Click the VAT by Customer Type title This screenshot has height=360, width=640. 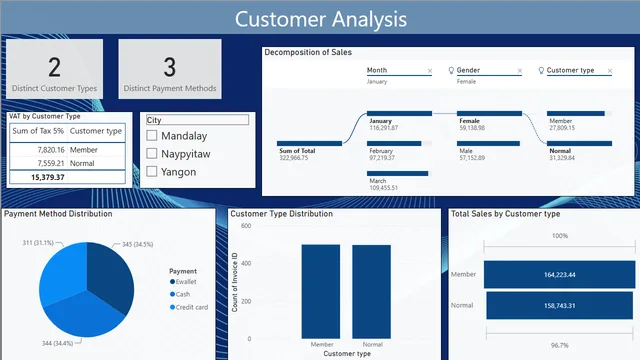pyautogui.click(x=44, y=116)
